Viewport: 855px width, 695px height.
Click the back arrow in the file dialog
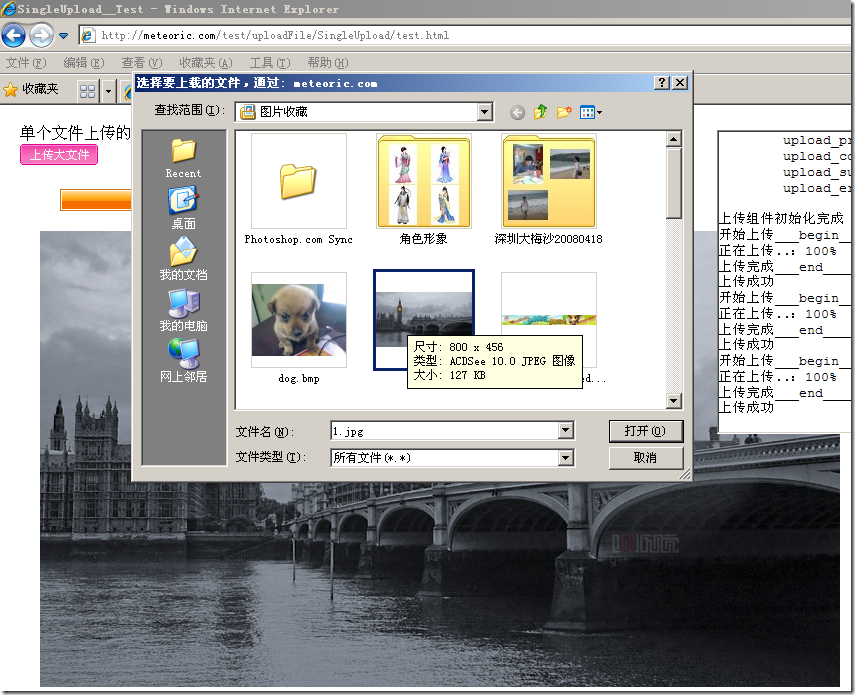(517, 111)
